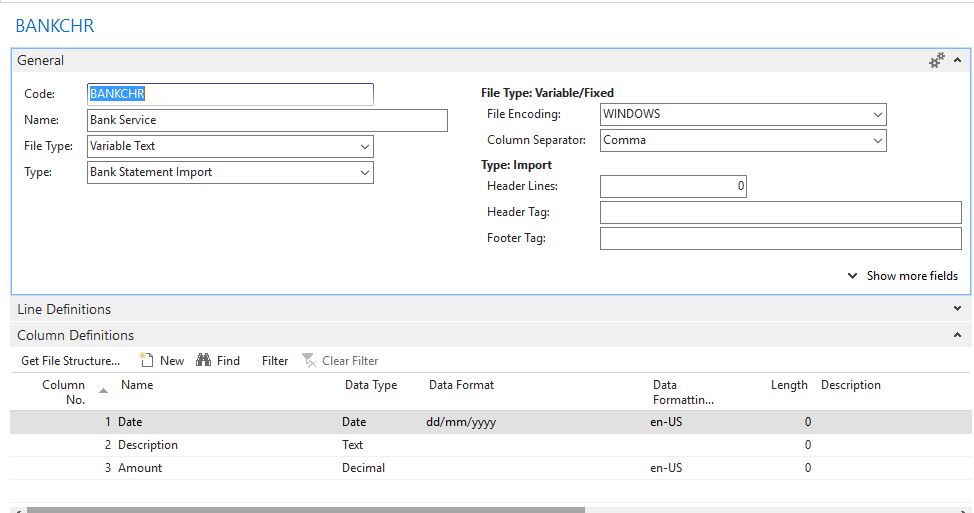The image size is (974, 513).
Task: Click the Column No. header
Action: point(63,393)
